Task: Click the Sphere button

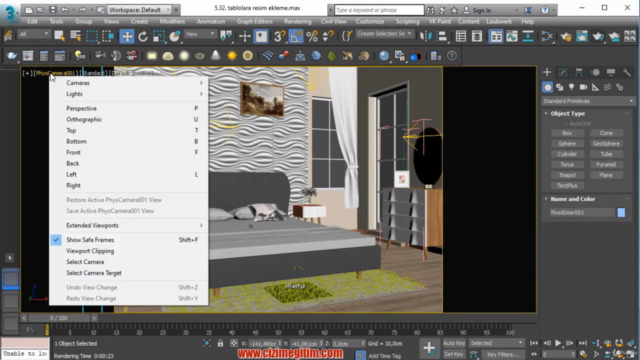Action: (x=567, y=144)
